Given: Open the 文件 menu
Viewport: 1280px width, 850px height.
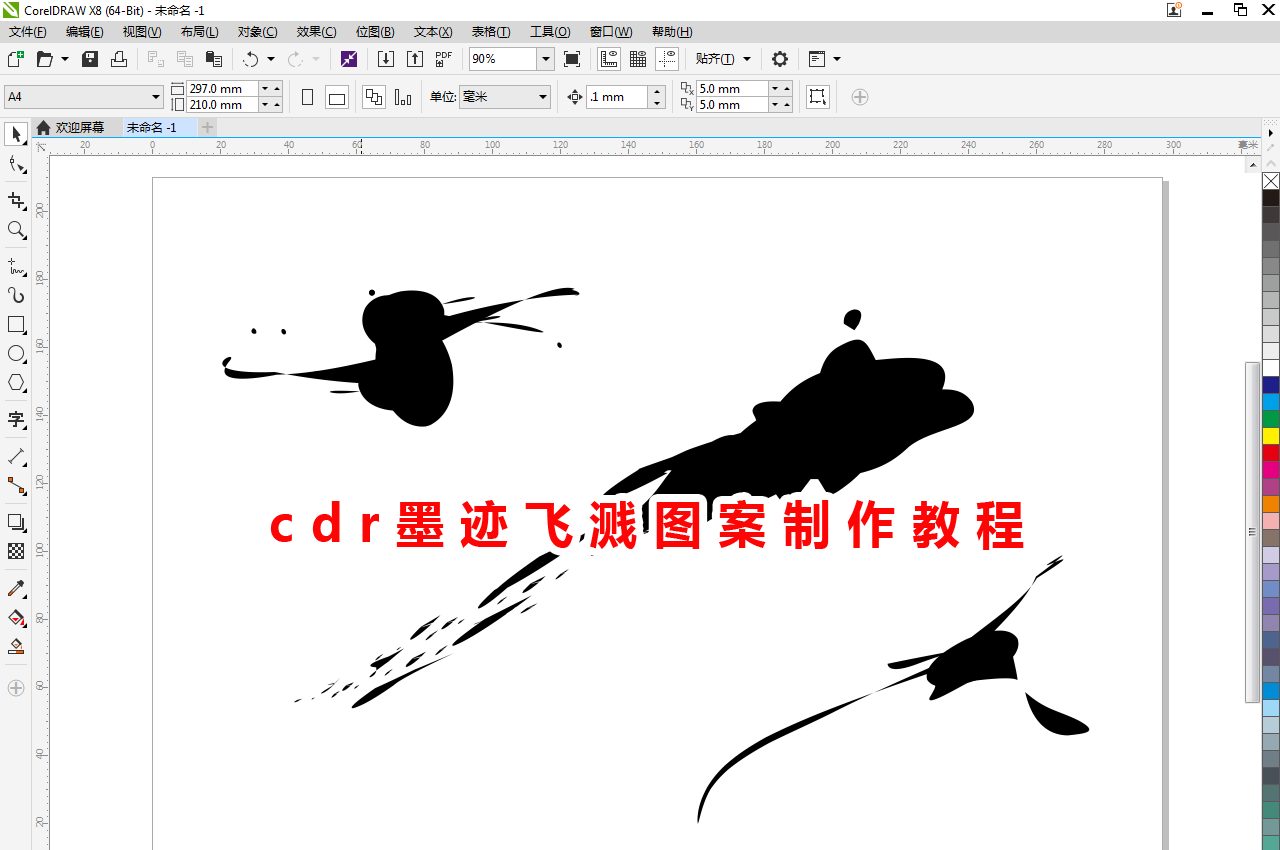Looking at the screenshot, I should (26, 31).
